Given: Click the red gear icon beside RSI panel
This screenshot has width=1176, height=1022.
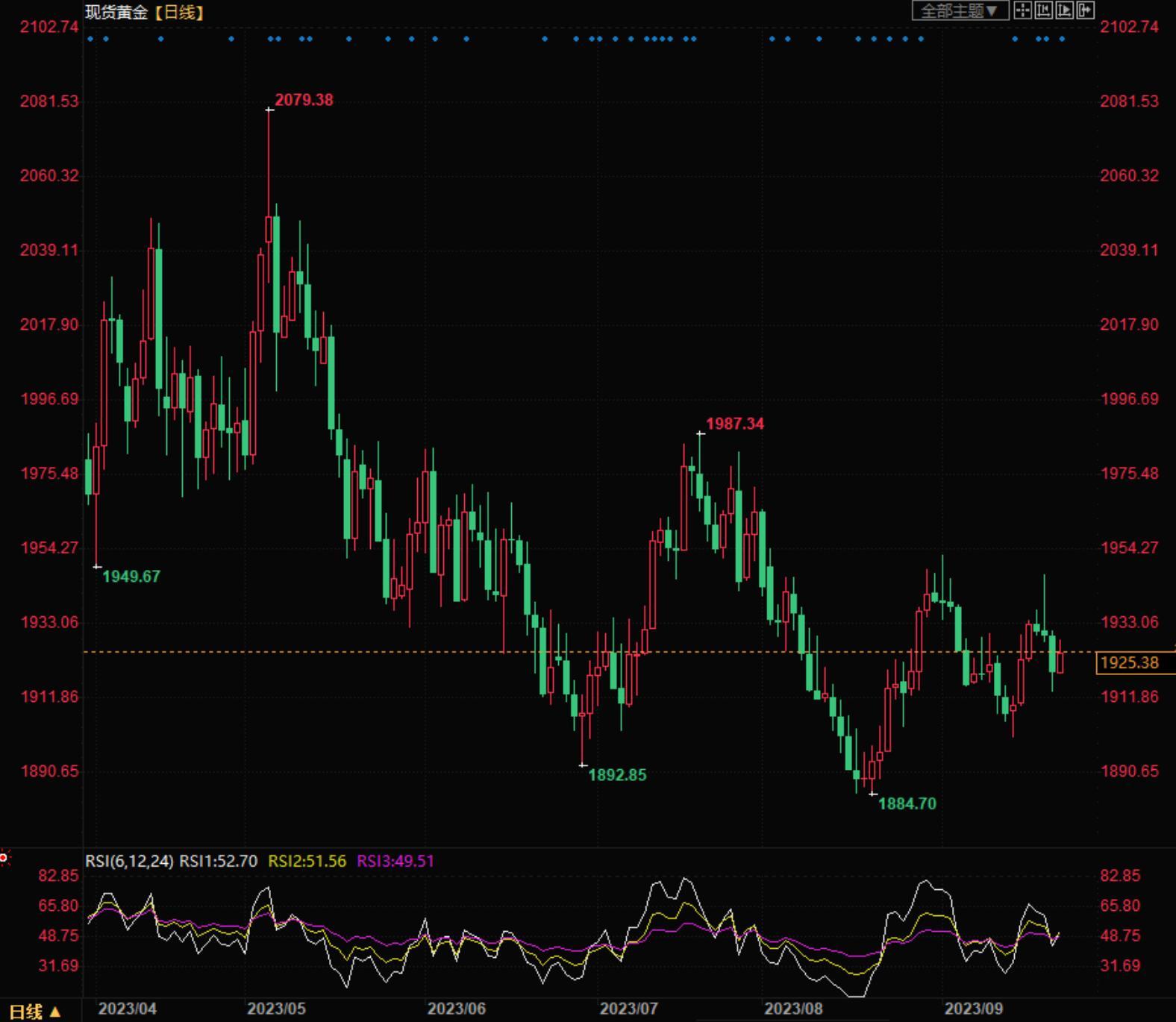Looking at the screenshot, I should [x=4, y=859].
